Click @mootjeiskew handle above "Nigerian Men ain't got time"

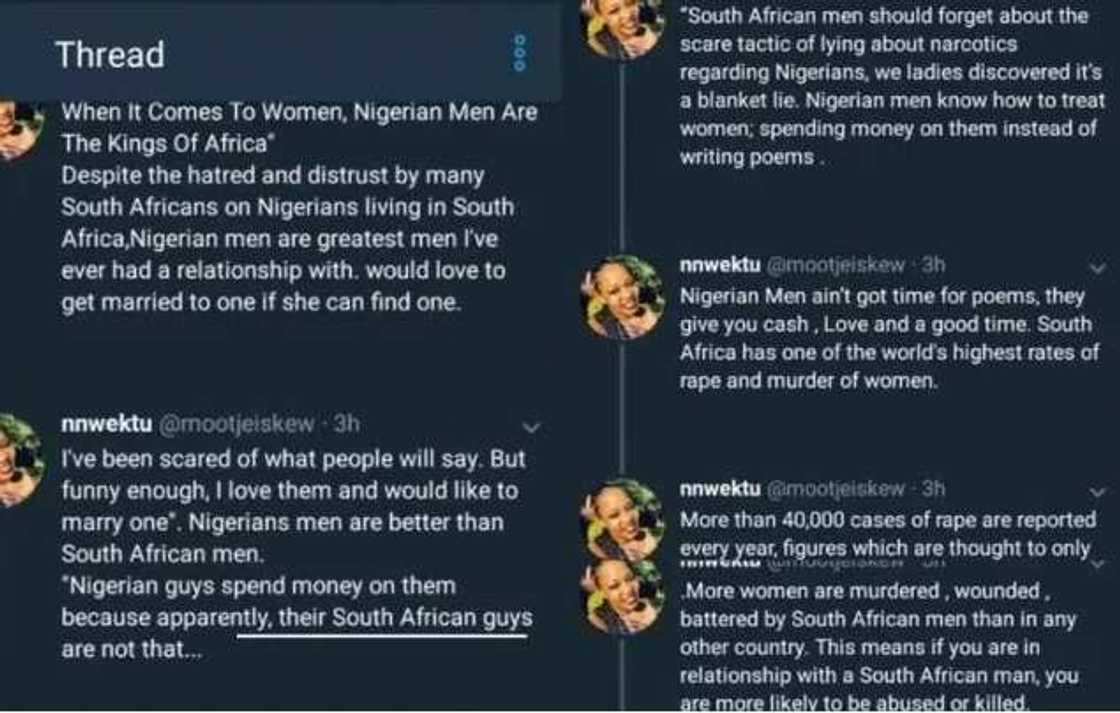click(835, 266)
